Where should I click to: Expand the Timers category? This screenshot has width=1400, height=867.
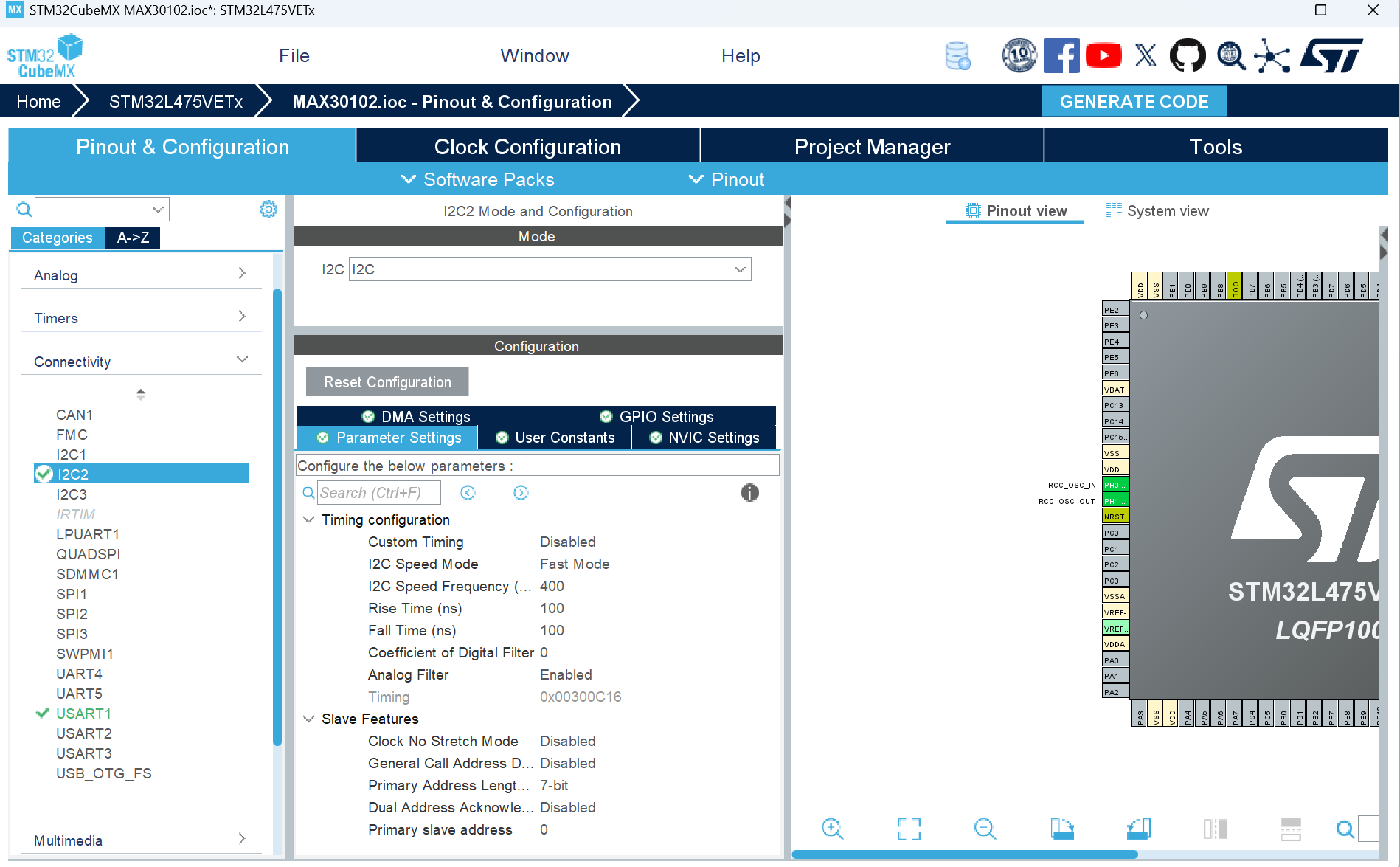point(140,317)
